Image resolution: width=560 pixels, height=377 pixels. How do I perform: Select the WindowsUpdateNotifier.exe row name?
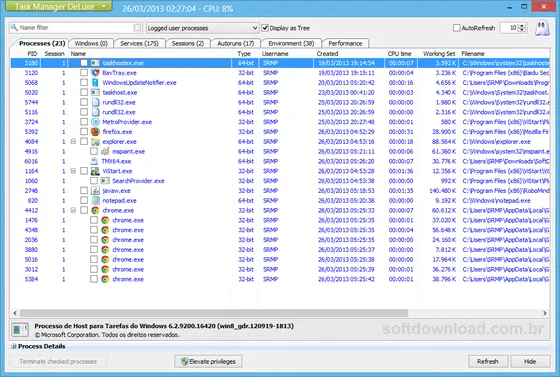139,83
